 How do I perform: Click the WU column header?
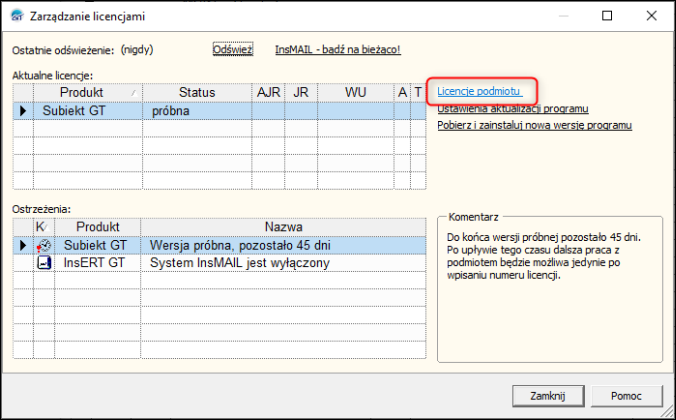(x=356, y=92)
